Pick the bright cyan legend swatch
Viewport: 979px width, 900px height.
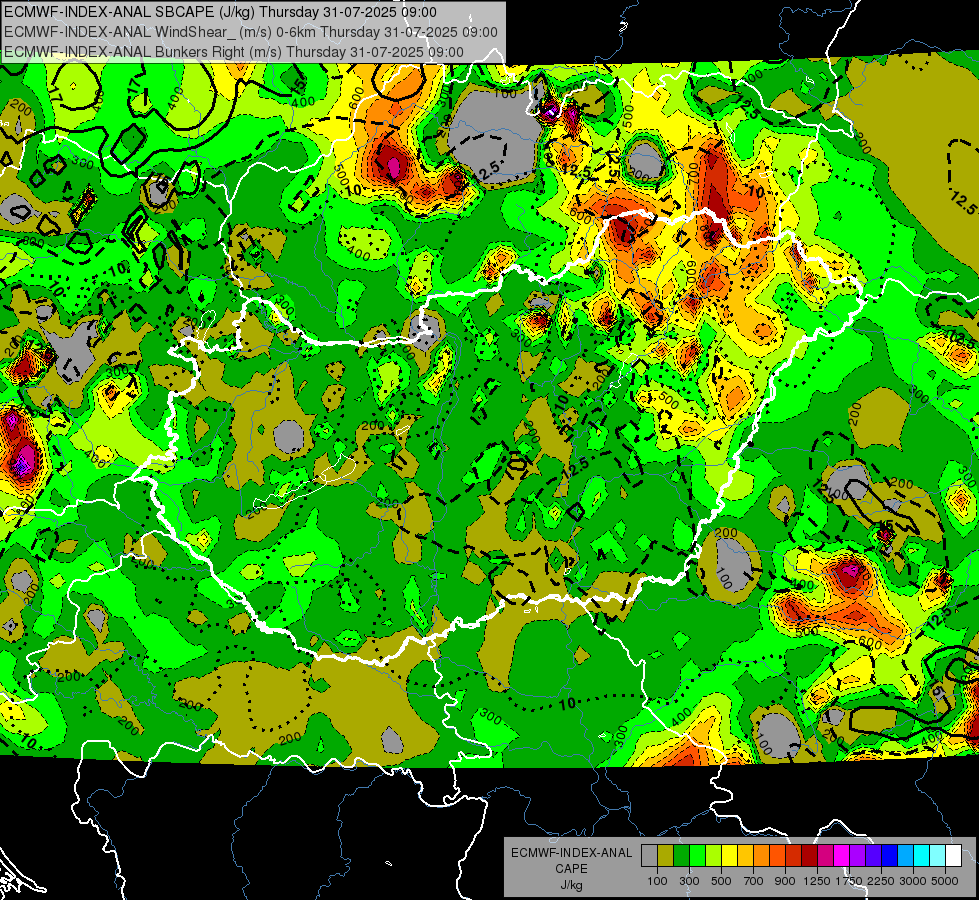[x=922, y=856]
